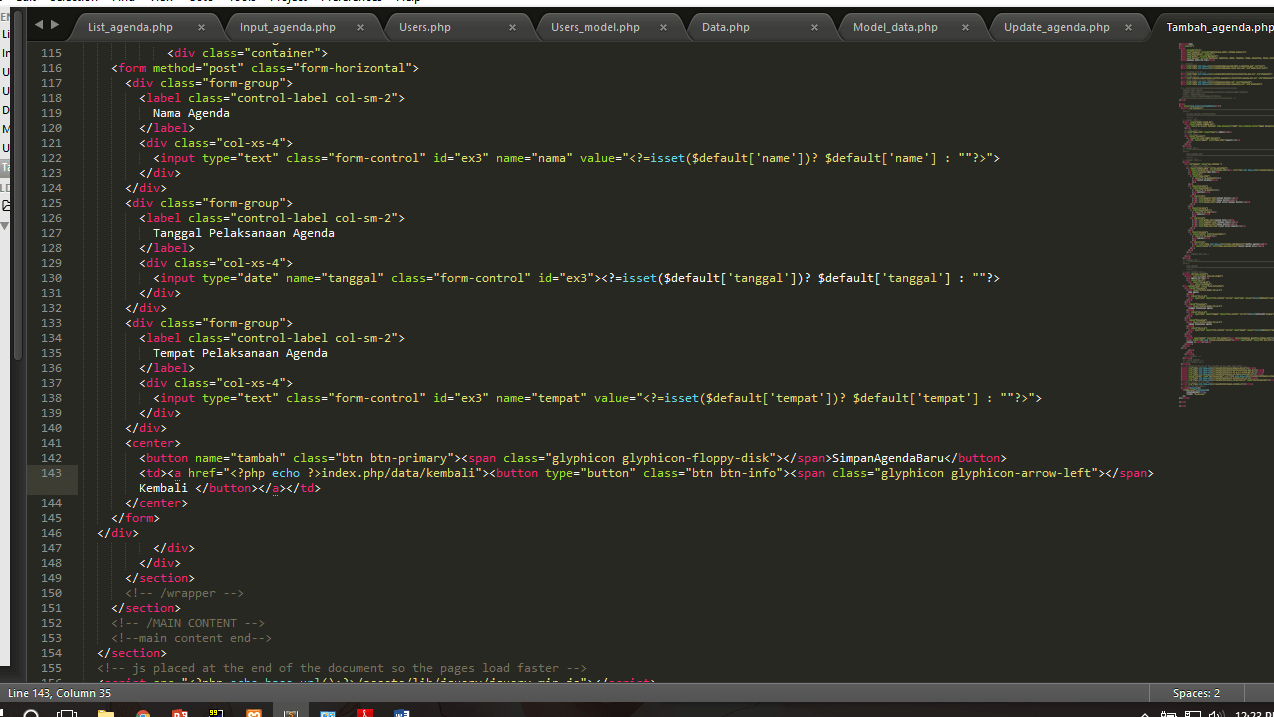The image size is (1274, 717).
Task: Close the Users_model.php tab
Action: tap(664, 28)
